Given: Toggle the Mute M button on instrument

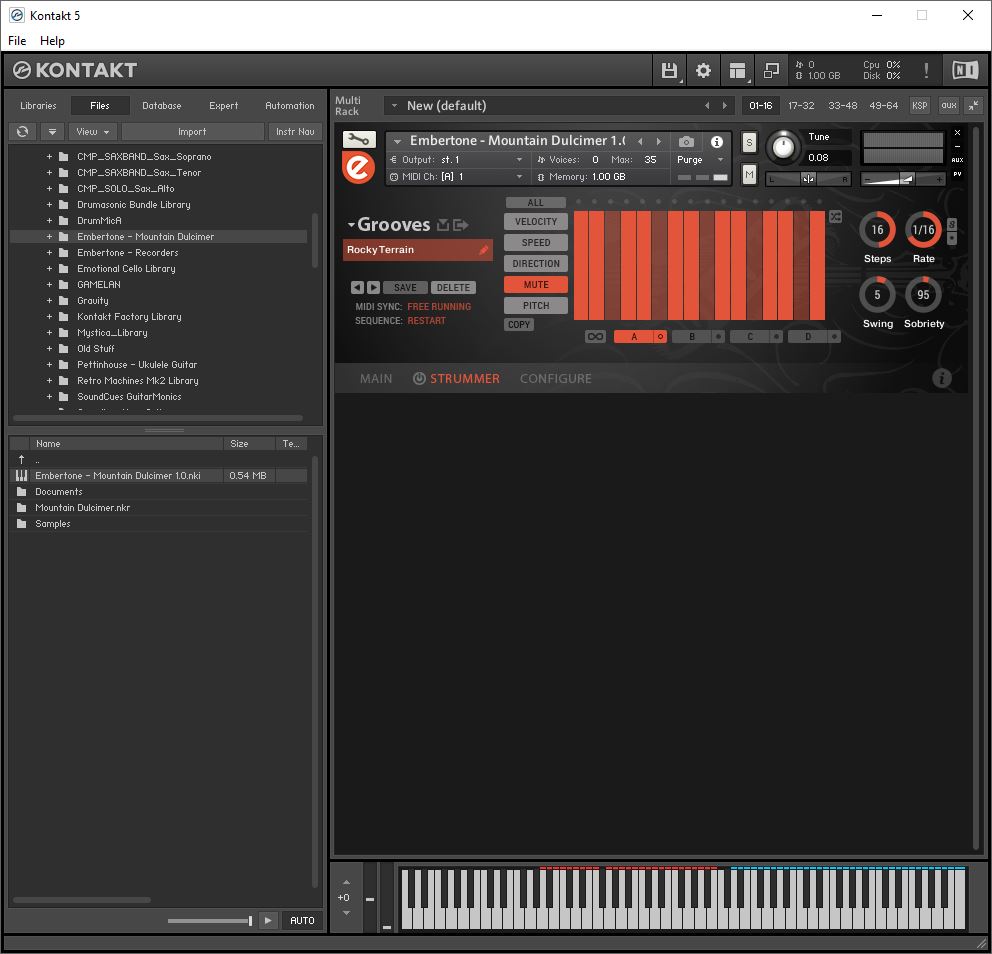Looking at the screenshot, I should [749, 174].
